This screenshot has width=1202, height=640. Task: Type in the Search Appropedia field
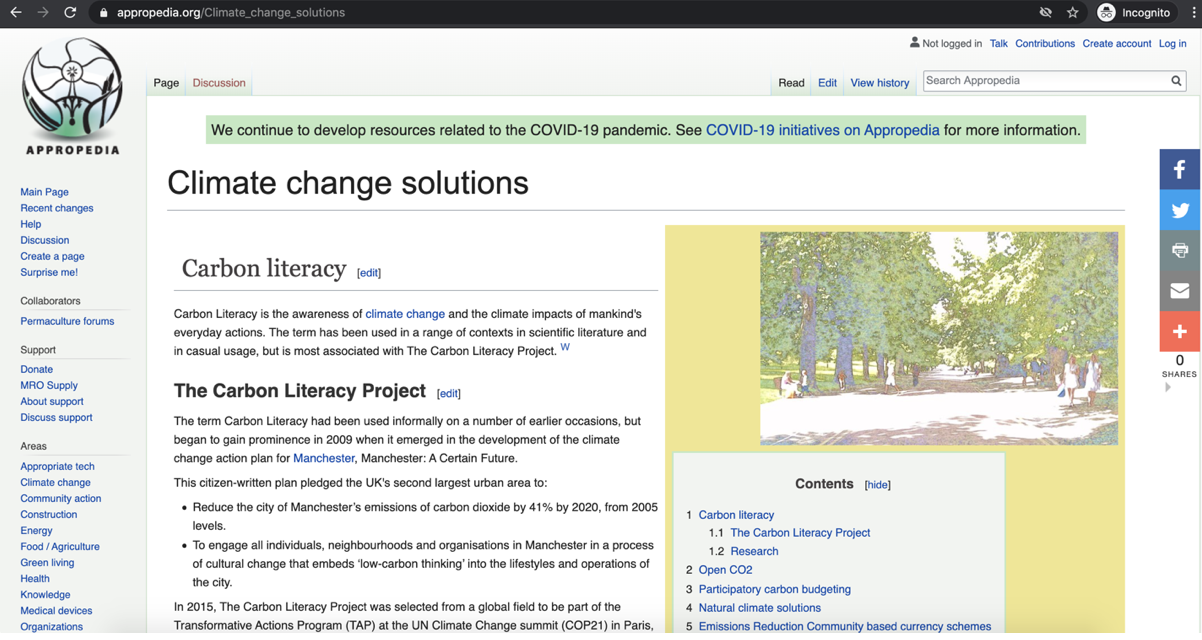tap(1044, 81)
